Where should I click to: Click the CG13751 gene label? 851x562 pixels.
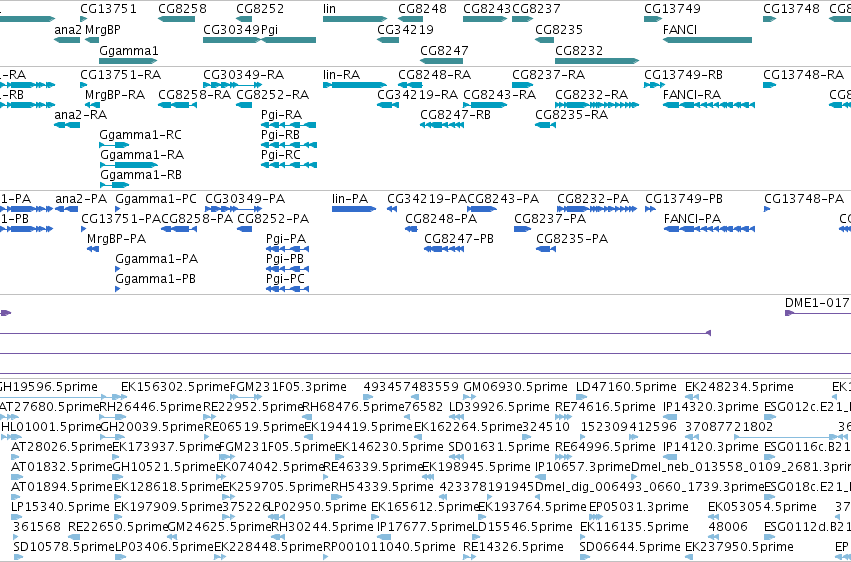pos(109,9)
